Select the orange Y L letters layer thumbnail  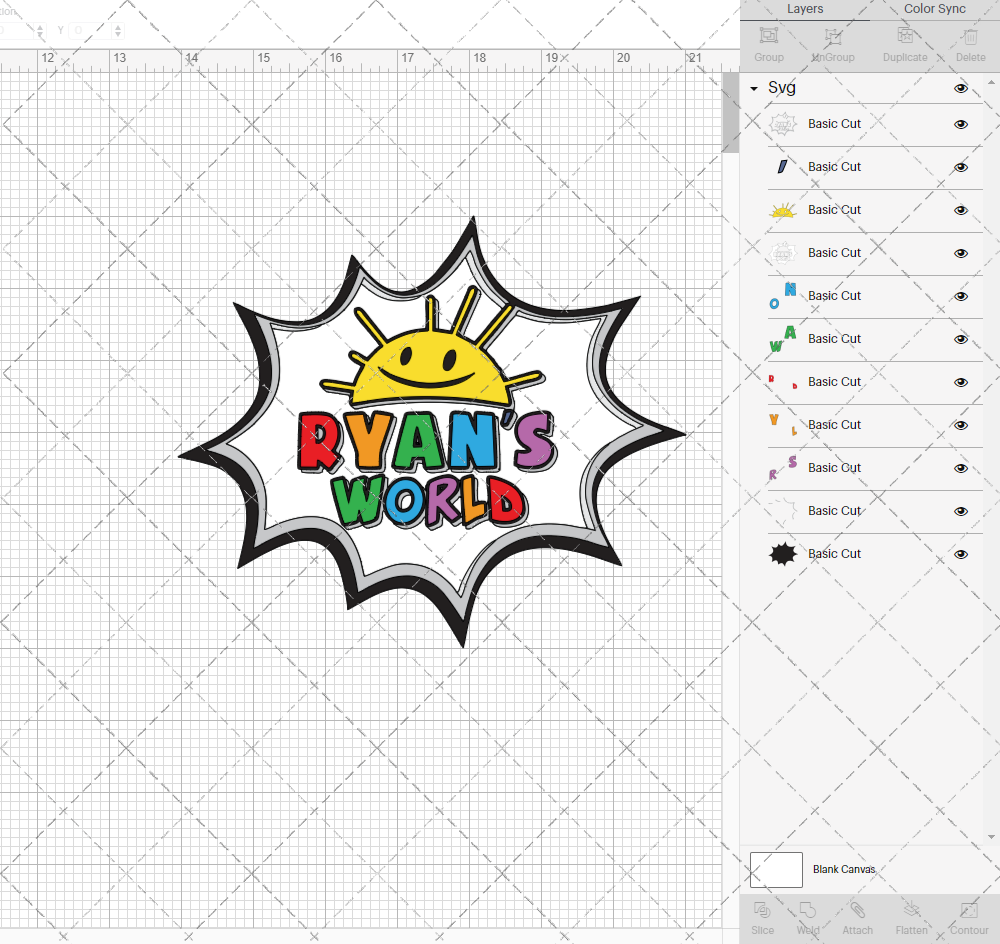pyautogui.click(x=783, y=425)
